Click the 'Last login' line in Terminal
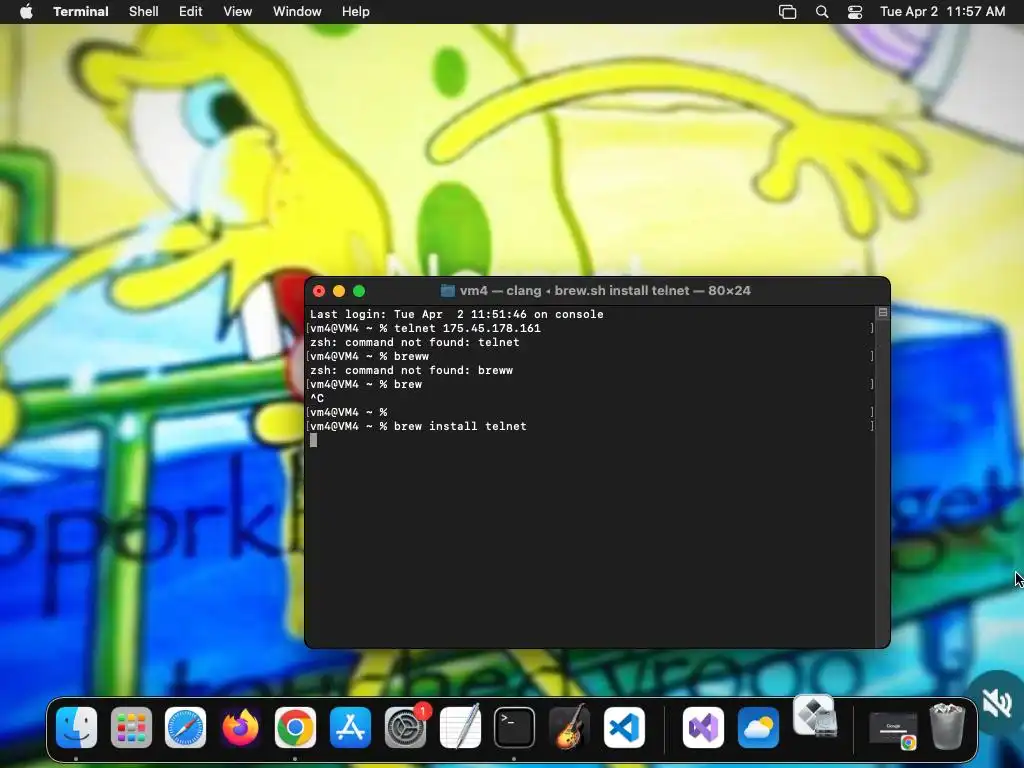This screenshot has height=768, width=1024. [456, 314]
